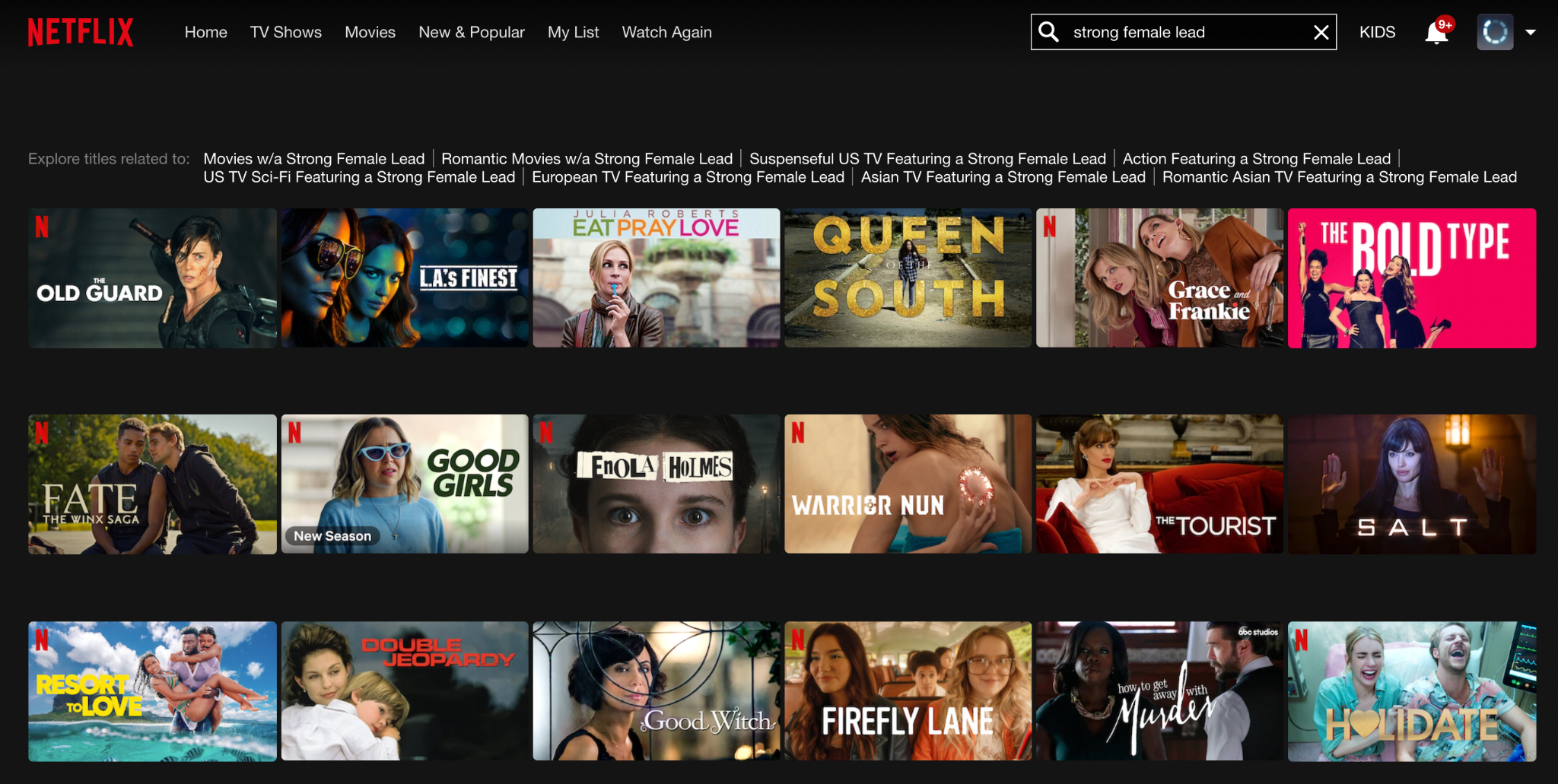Select the Good Witch thumbnail
The width and height of the screenshot is (1558, 784).
[x=657, y=691]
